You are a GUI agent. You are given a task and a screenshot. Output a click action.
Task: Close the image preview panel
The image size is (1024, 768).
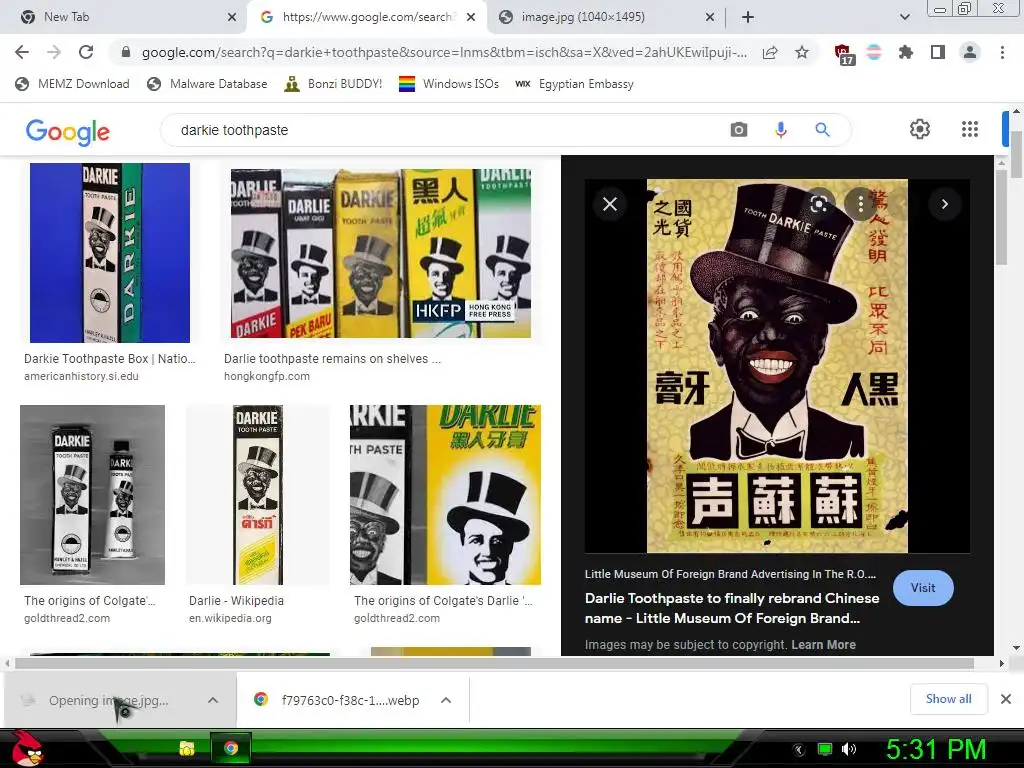610,204
